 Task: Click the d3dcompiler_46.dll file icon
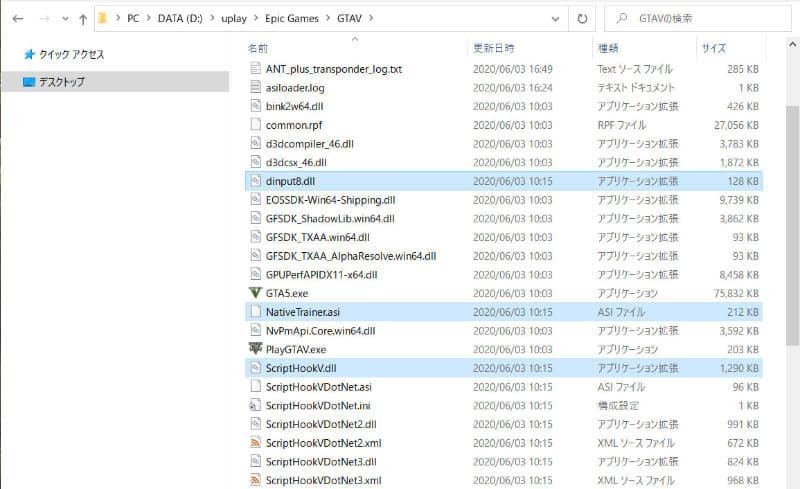point(255,143)
